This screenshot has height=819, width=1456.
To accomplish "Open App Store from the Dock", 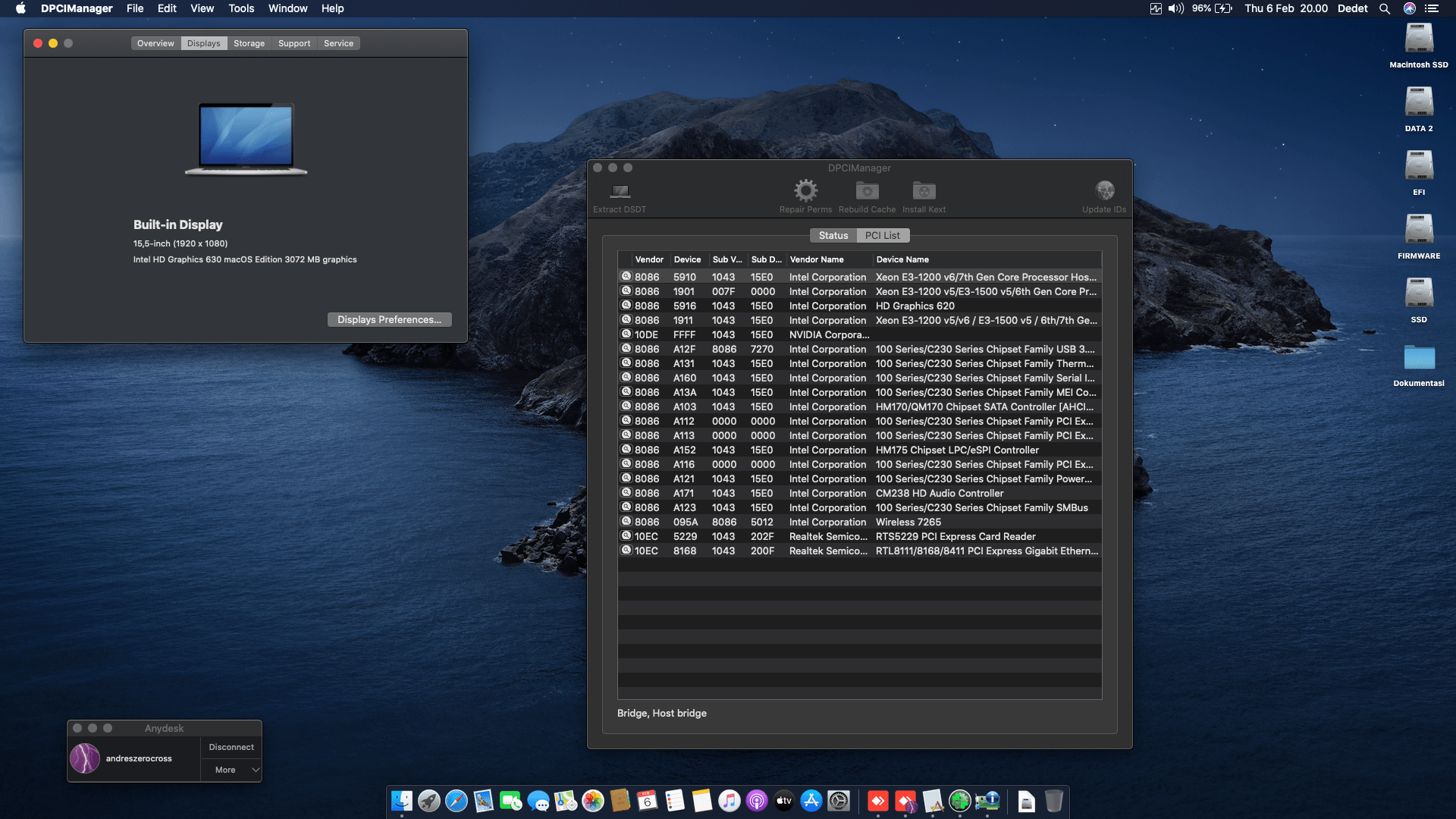I will tap(811, 801).
